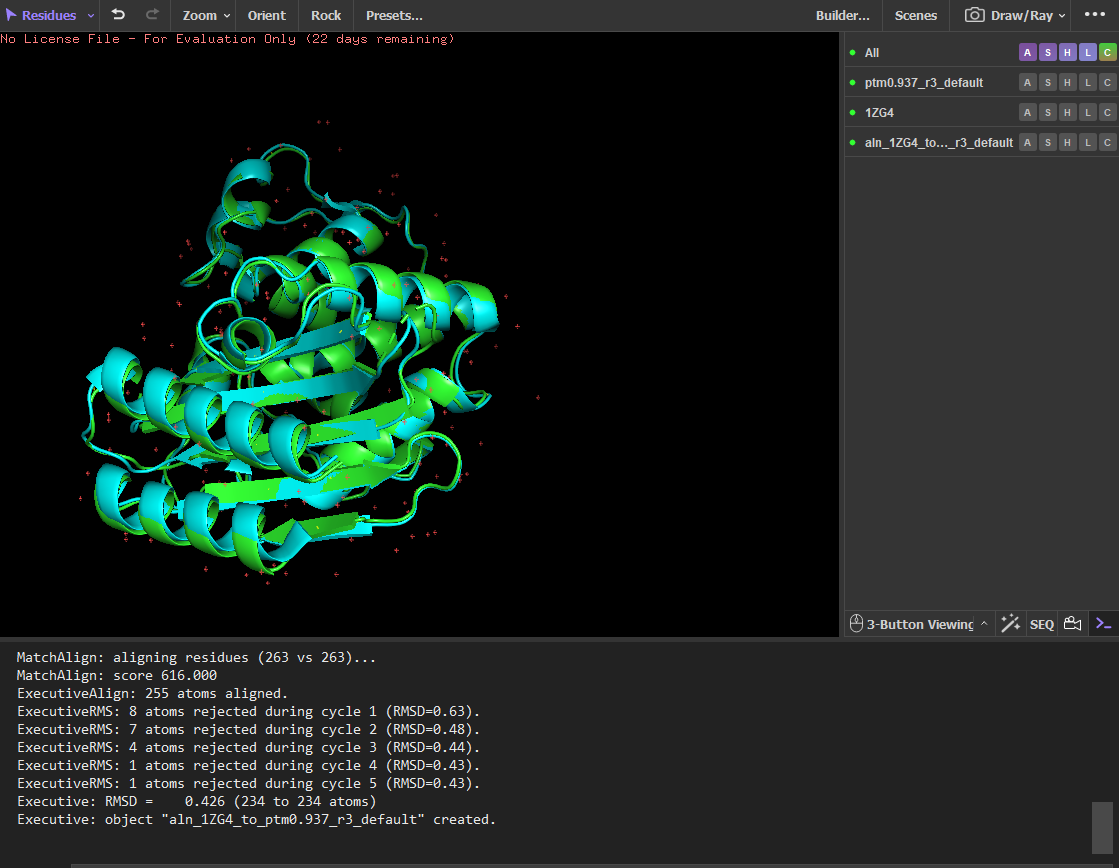Expand the 3-Button Viewing mouse mode
The height and width of the screenshot is (868, 1119).
pyautogui.click(x=919, y=624)
